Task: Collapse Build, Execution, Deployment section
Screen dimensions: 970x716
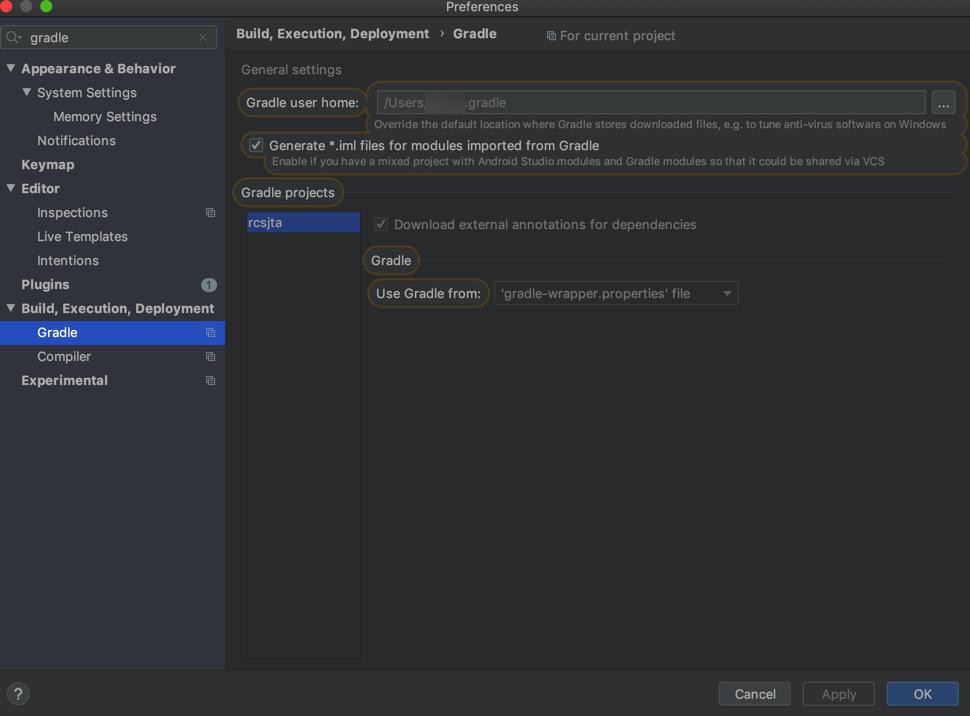Action: coord(11,308)
